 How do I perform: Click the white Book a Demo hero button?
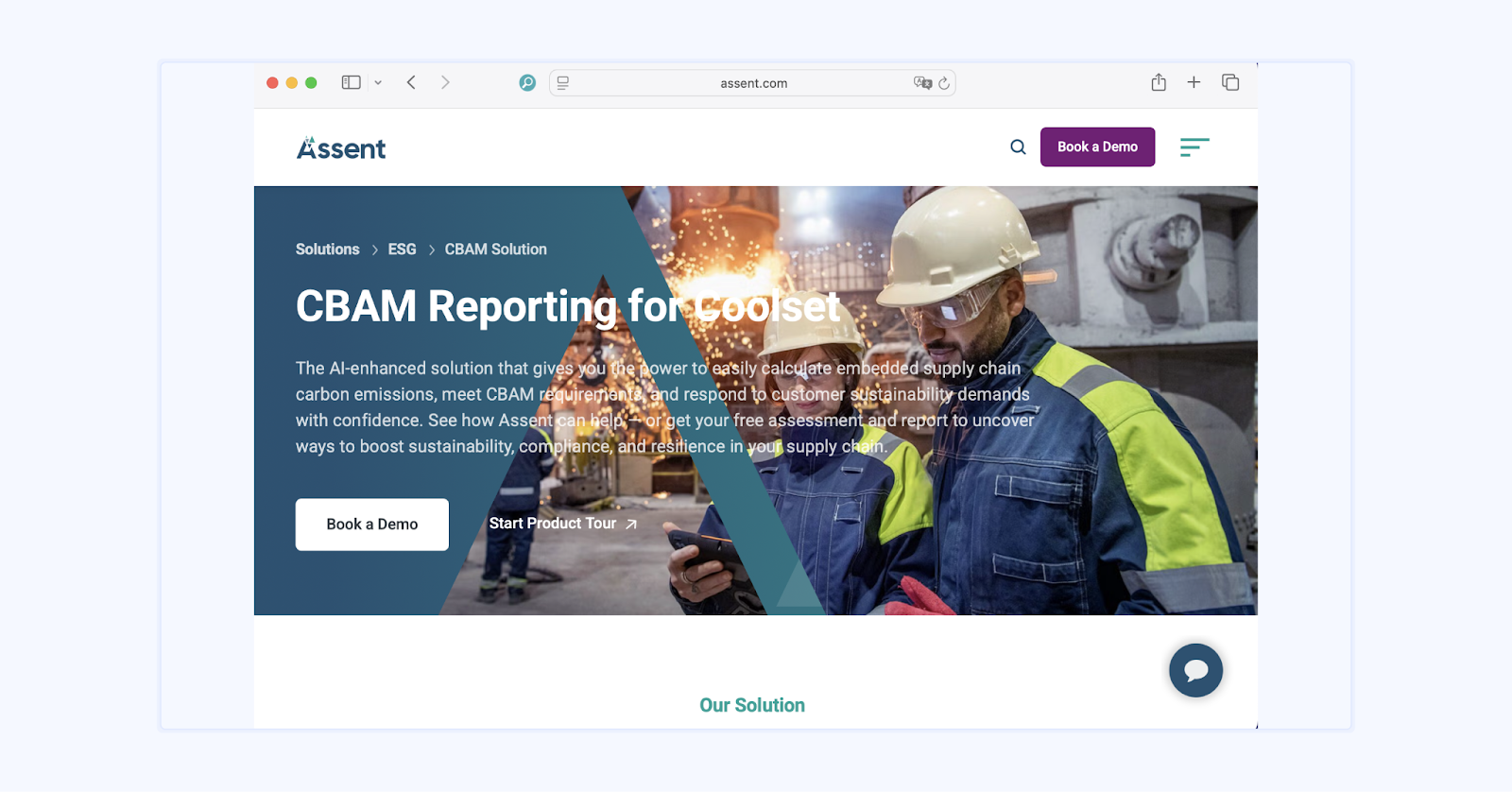(x=372, y=525)
